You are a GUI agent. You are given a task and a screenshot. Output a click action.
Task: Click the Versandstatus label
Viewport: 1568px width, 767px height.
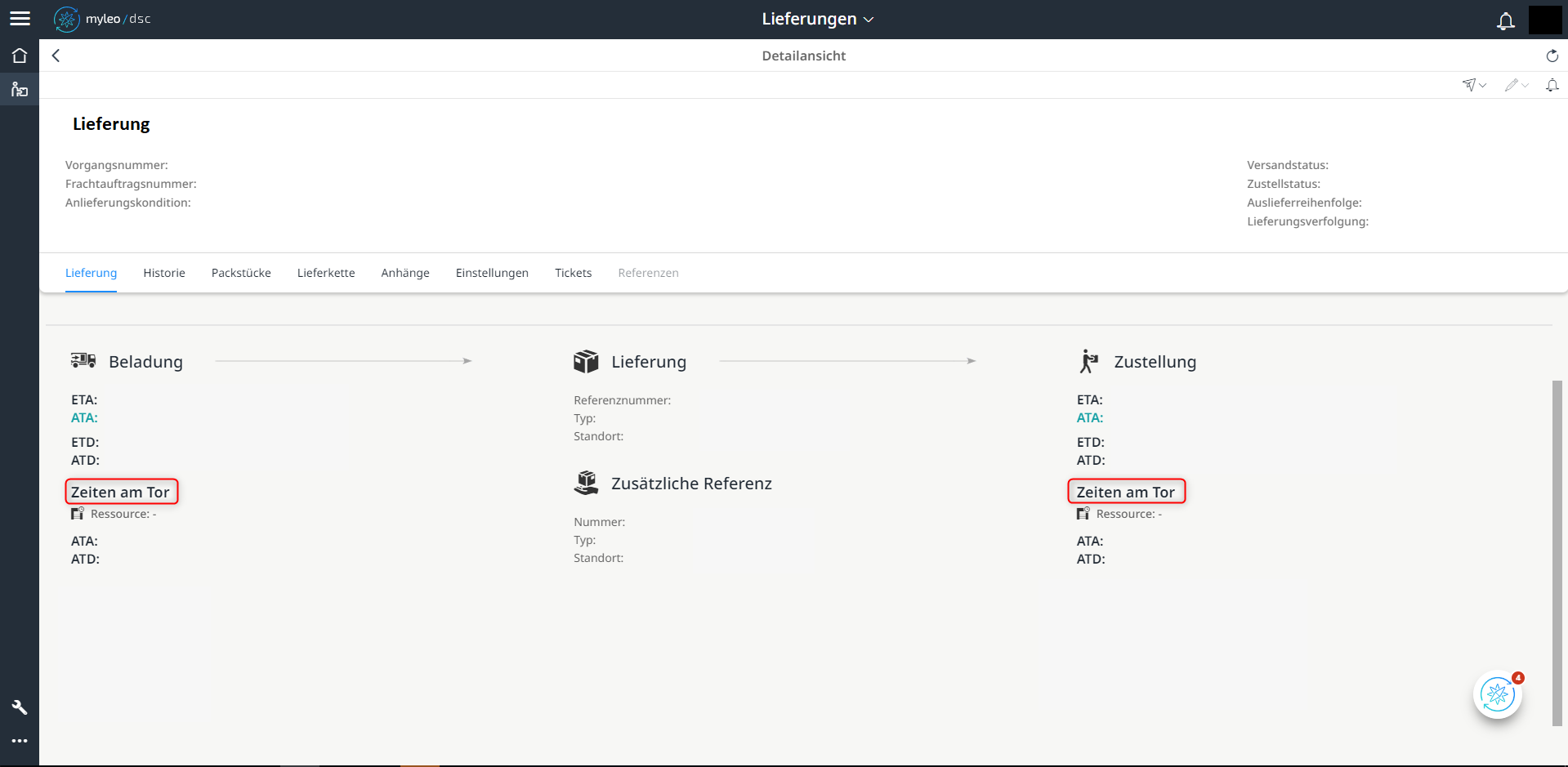[x=1288, y=165]
